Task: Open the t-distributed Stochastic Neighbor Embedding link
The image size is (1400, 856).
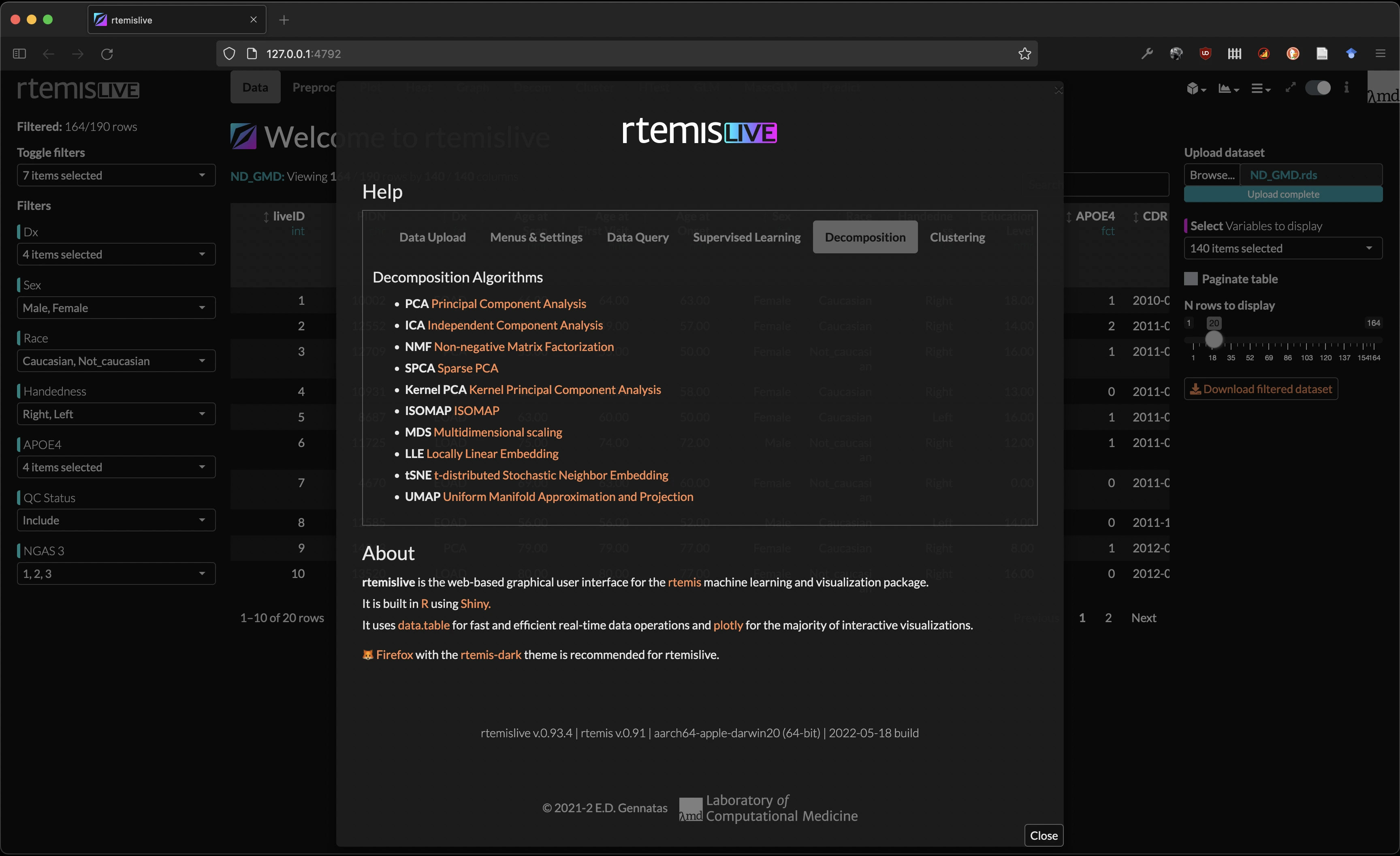Action: pos(551,475)
